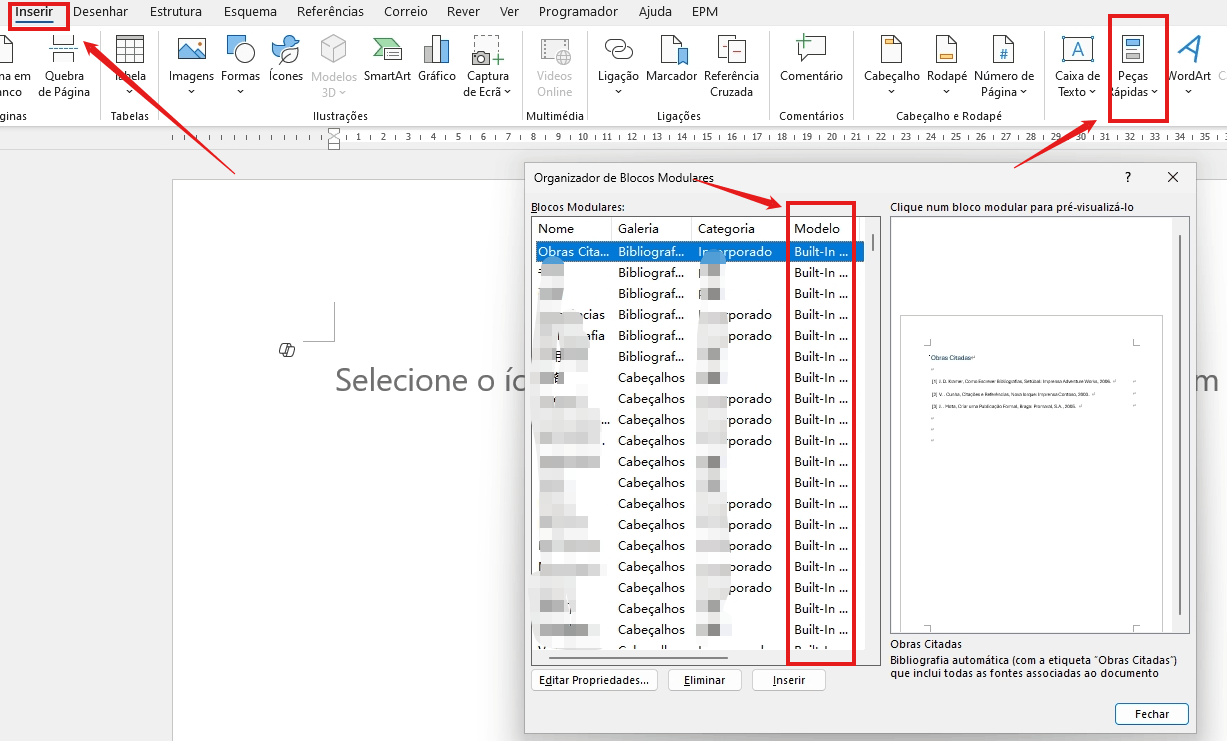
Task: Insert a Caixa de Texto
Action: coord(1077,66)
